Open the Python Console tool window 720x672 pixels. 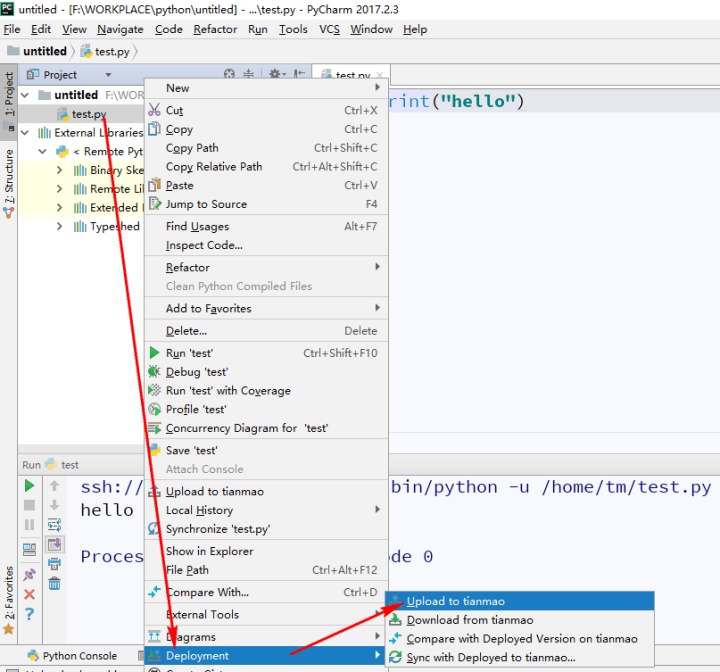[73, 655]
